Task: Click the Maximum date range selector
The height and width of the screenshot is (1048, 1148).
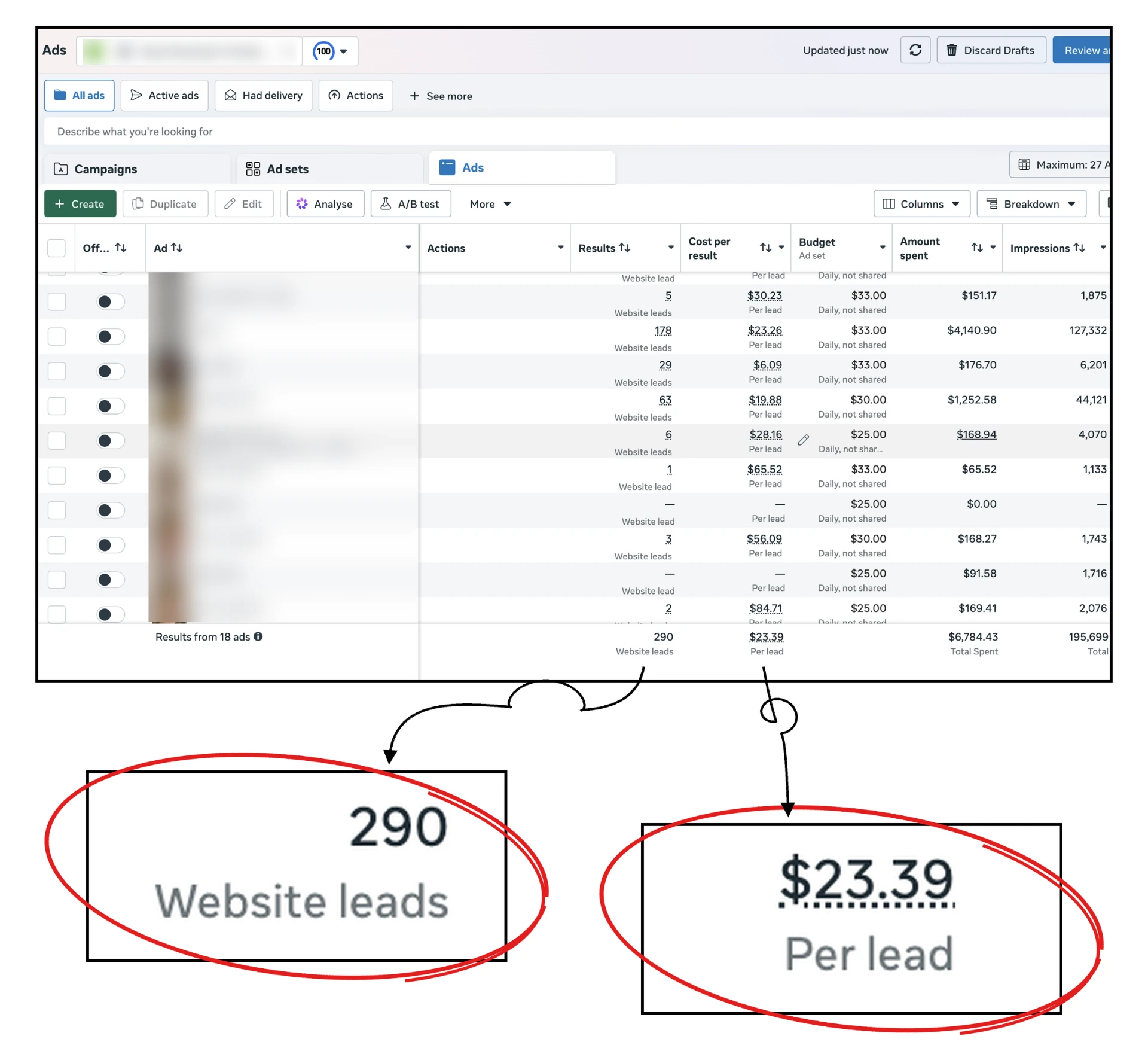Action: pyautogui.click(x=1060, y=164)
